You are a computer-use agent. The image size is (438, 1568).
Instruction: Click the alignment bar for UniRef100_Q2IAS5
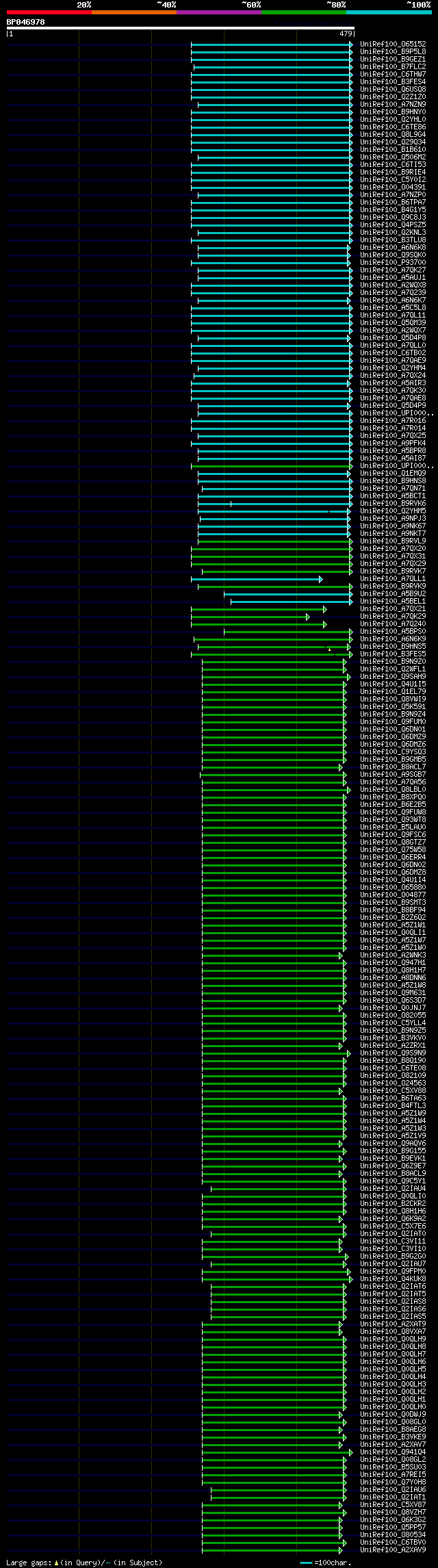point(279,1317)
